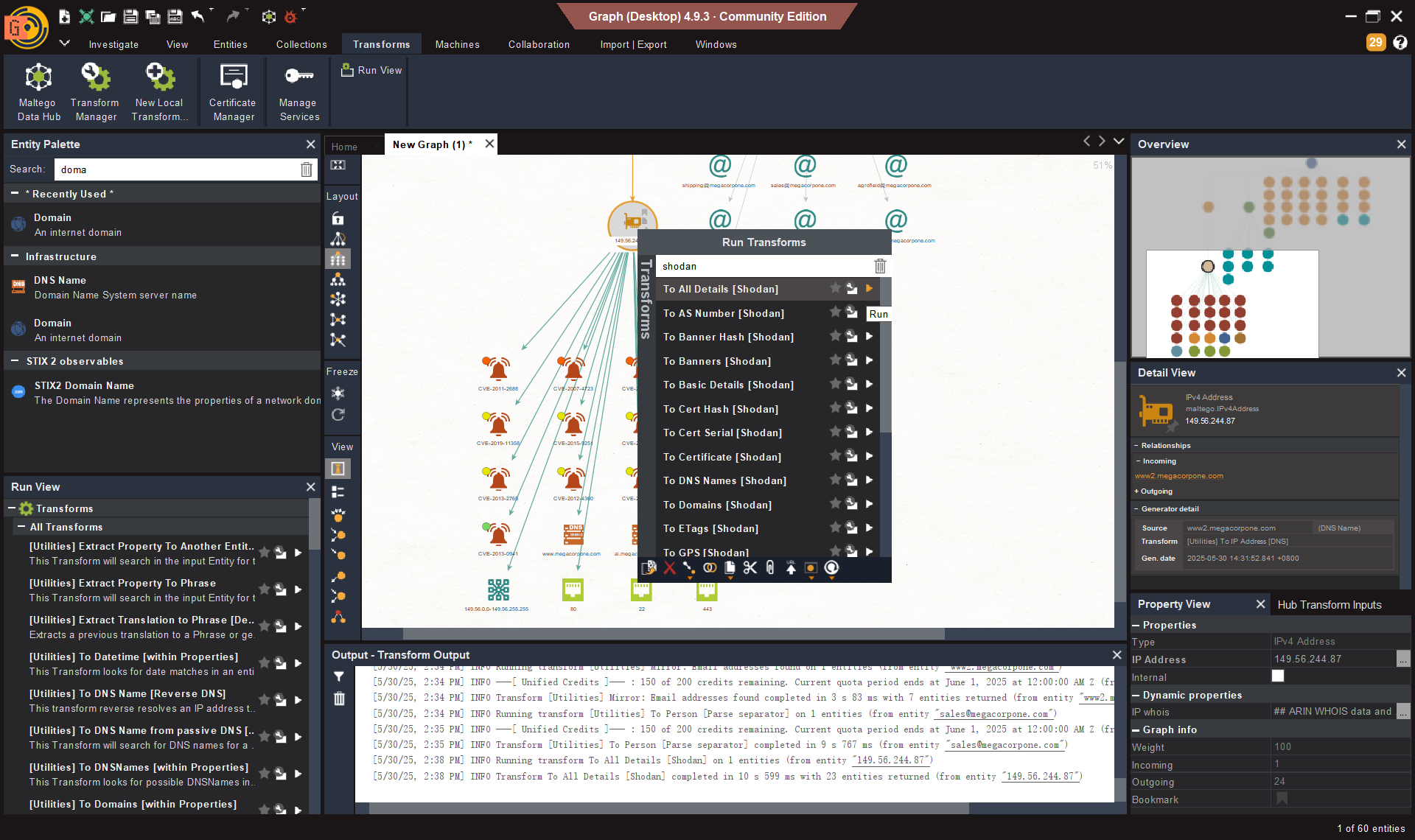This screenshot has width=1415, height=840.
Task: Select the block layout icon in Layout sidebar
Action: pos(338,259)
